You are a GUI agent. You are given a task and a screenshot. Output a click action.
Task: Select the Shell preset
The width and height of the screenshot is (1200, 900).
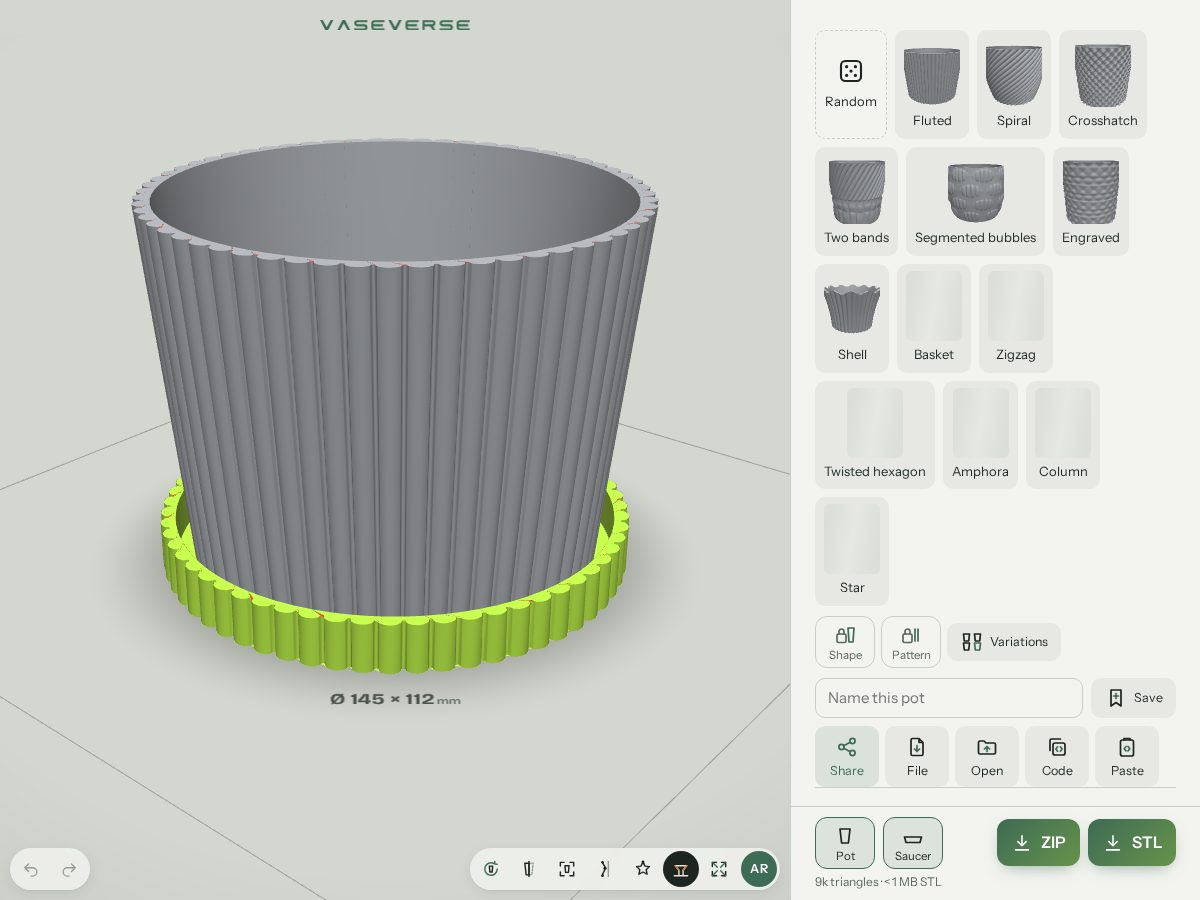(x=852, y=318)
